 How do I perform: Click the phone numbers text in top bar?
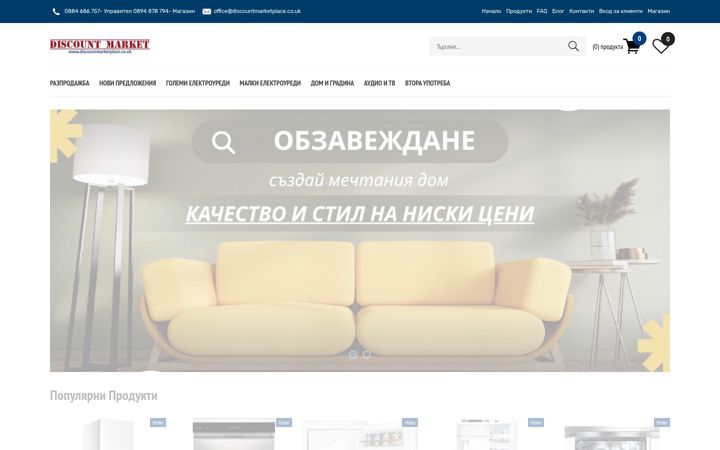(129, 11)
